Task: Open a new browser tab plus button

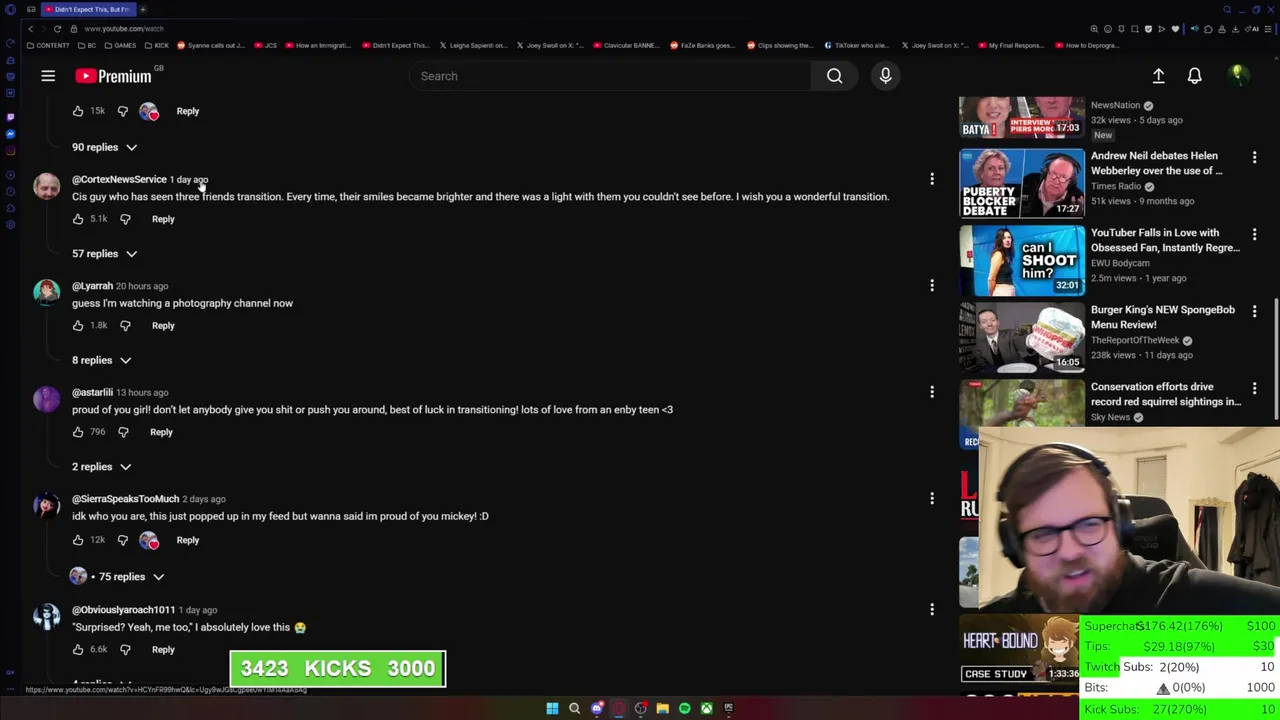Action: (x=143, y=9)
